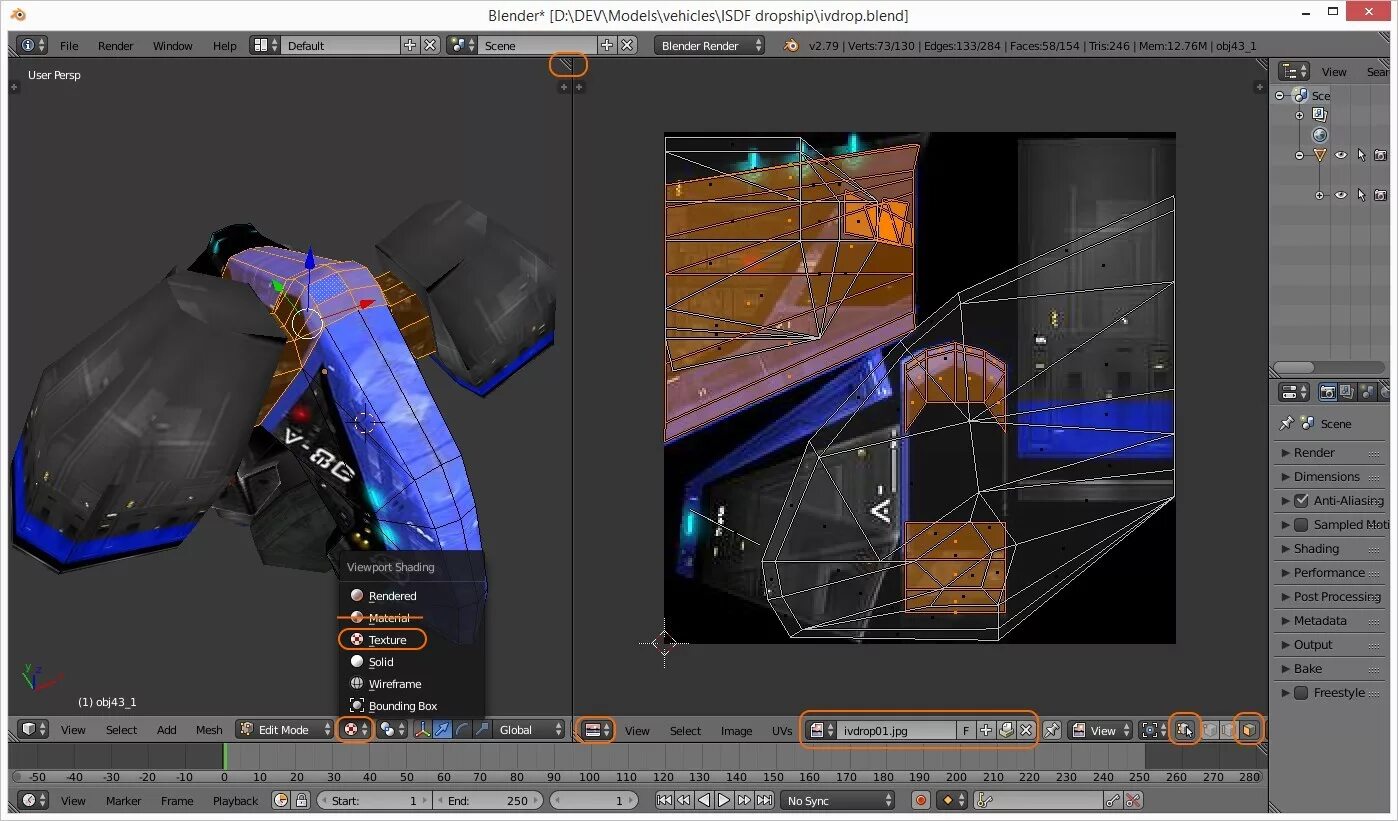
Task: Click the End frame field in timeline
Action: point(488,800)
